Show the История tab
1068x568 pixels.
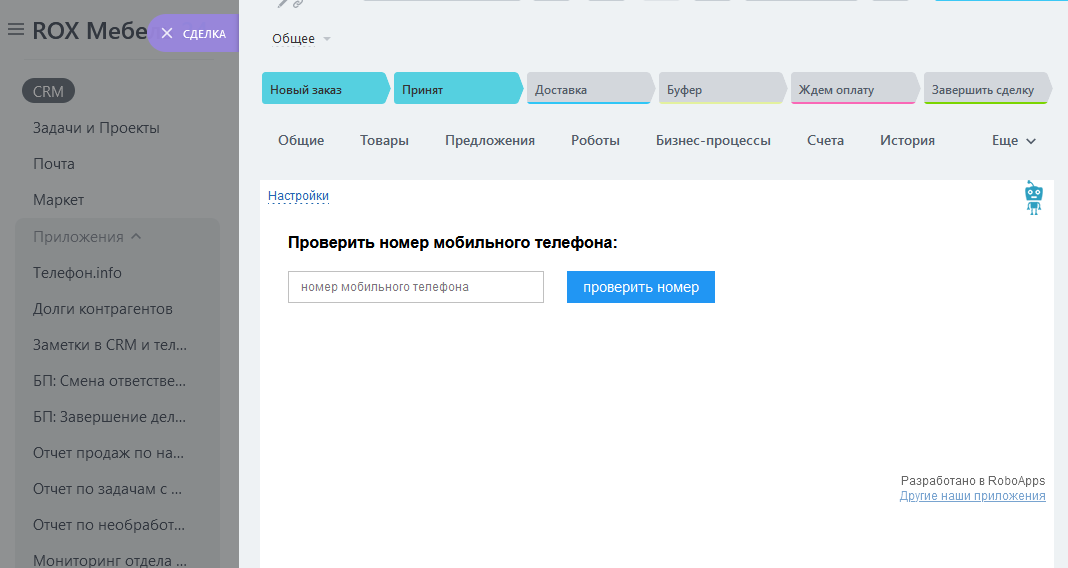click(907, 141)
